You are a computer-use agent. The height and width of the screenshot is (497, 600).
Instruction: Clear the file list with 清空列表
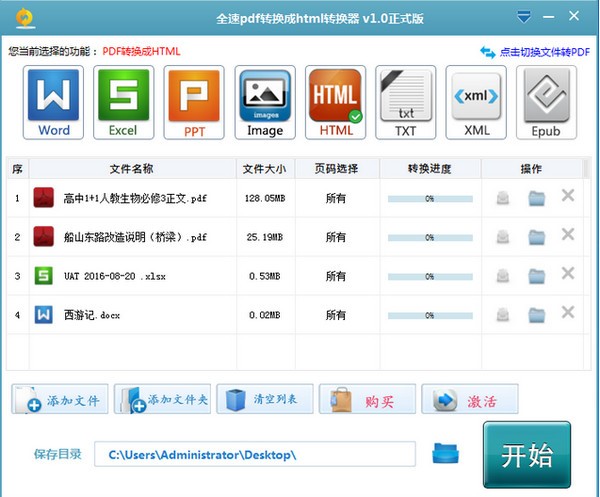[265, 400]
